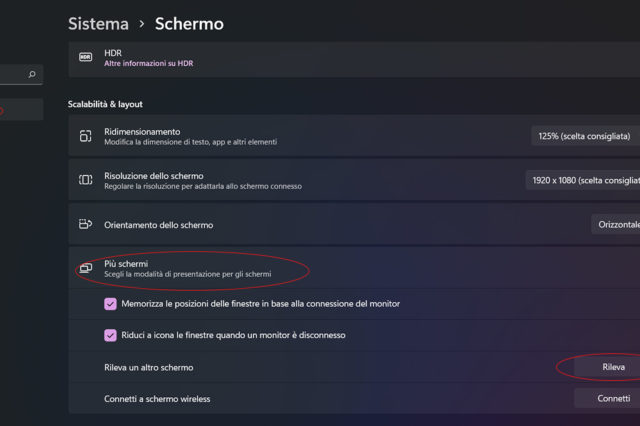This screenshot has height=426, width=640.
Task: Uncheck Riduci a icona le finestre option
Action: pos(110,336)
